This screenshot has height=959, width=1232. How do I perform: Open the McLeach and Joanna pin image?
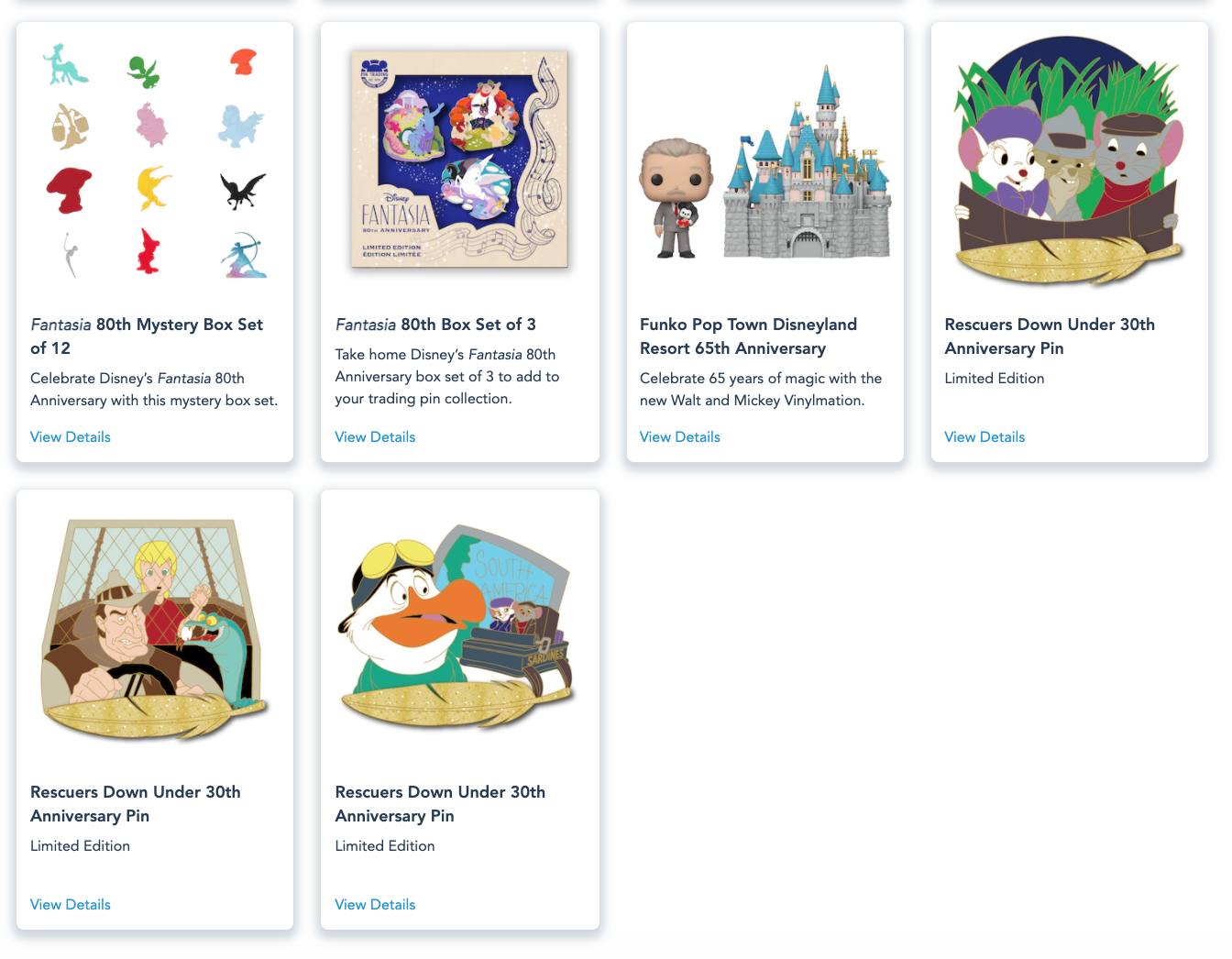[155, 629]
